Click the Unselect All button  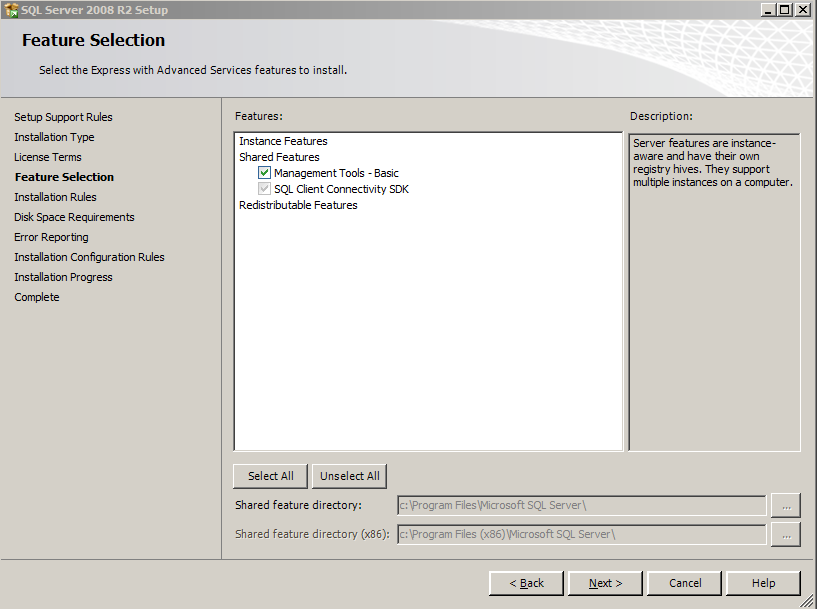[x=350, y=476]
